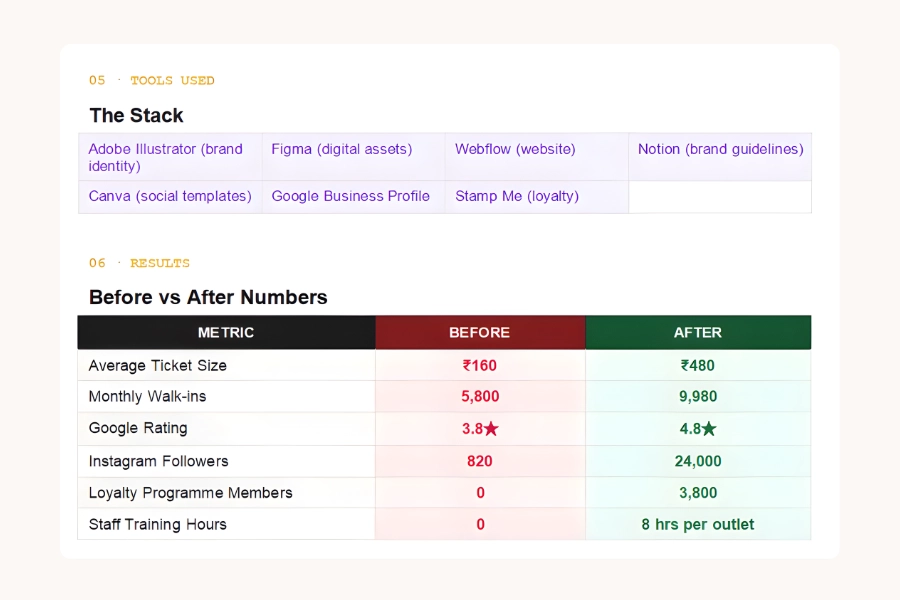Select the ₹480 after value
This screenshot has width=900, height=600.
coord(697,365)
